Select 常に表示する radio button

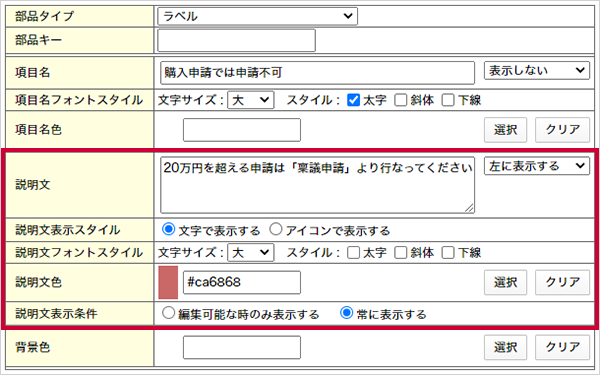[x=346, y=313]
